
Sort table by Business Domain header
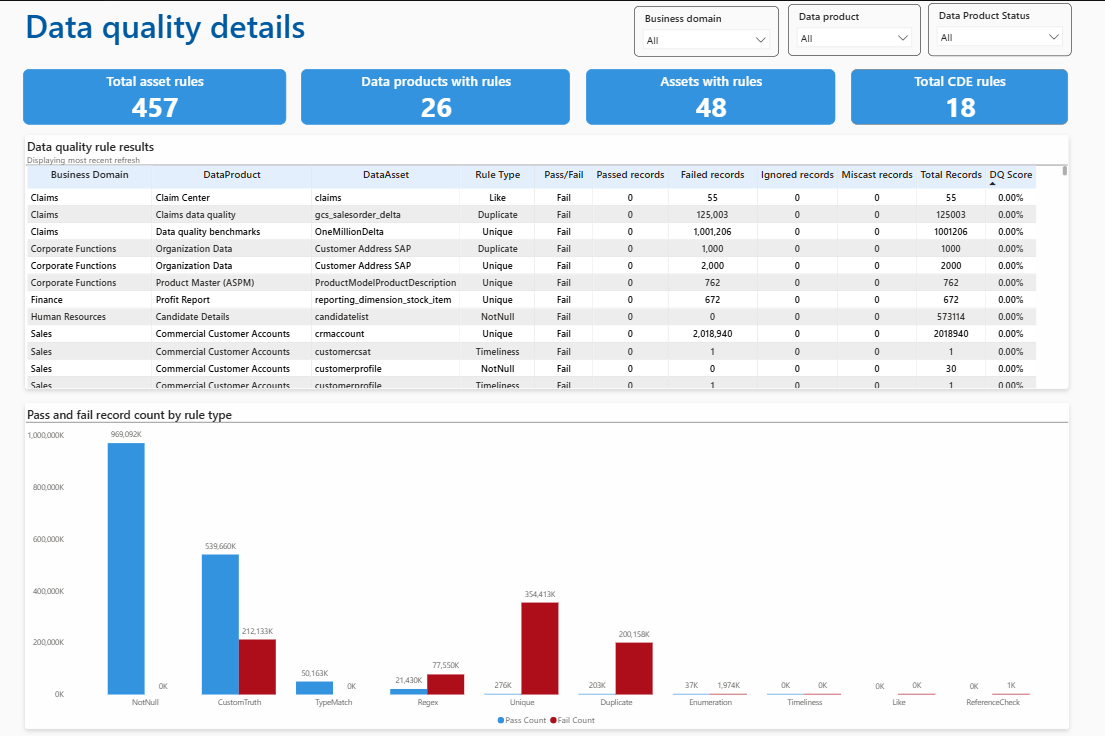point(89,175)
